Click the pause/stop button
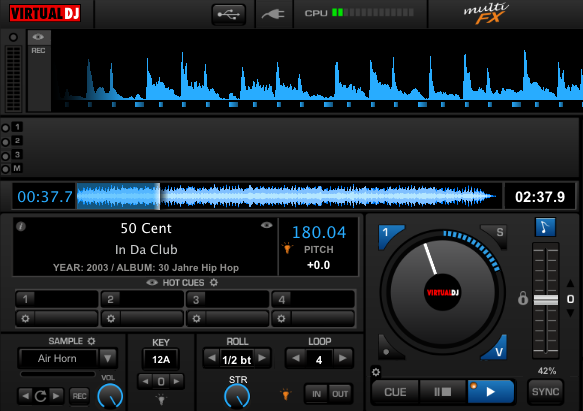The width and height of the screenshot is (583, 411). (x=442, y=392)
